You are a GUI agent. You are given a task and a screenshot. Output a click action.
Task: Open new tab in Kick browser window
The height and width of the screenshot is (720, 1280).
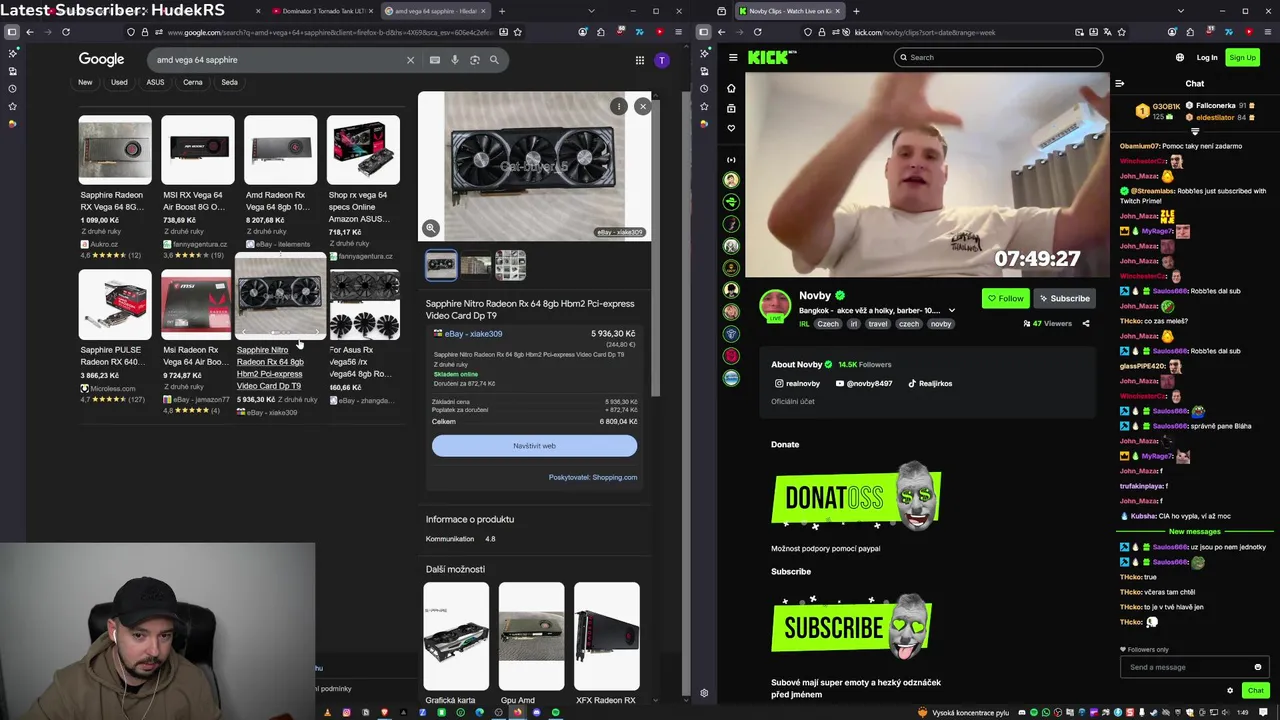[856, 11]
